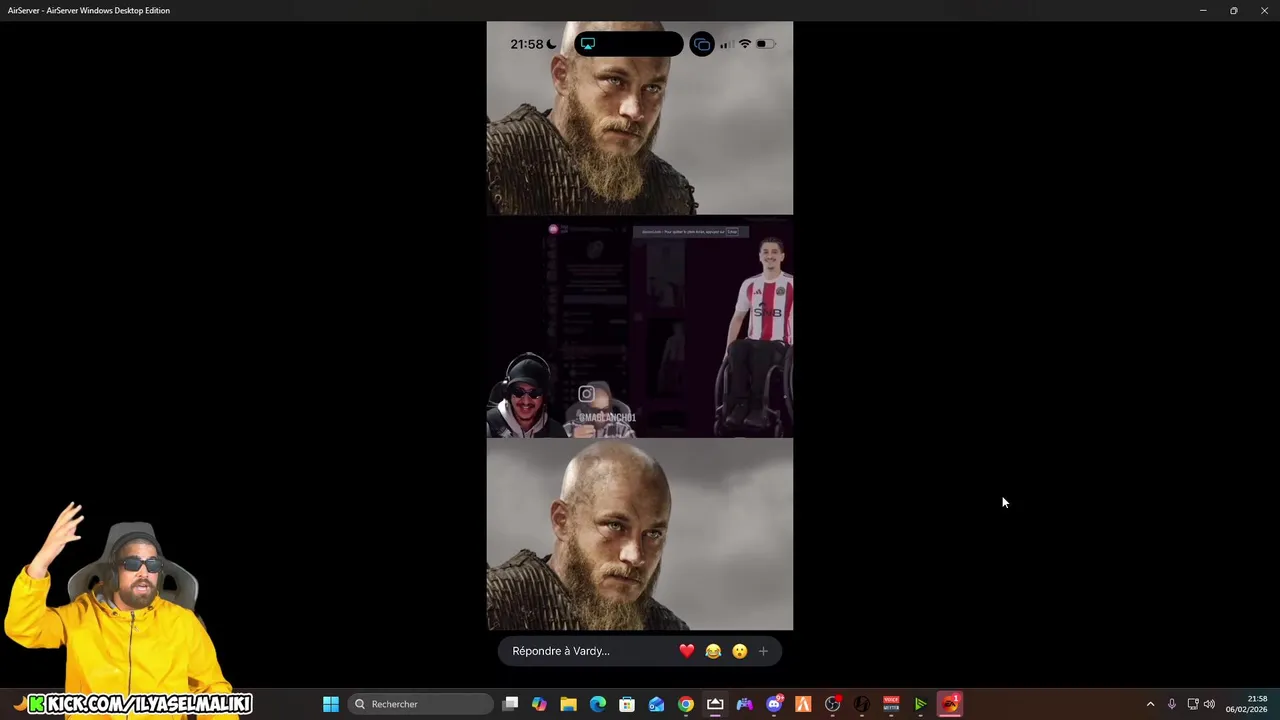This screenshot has height=720, width=1280.
Task: Open Microsoft Store from the taskbar
Action: (x=627, y=704)
